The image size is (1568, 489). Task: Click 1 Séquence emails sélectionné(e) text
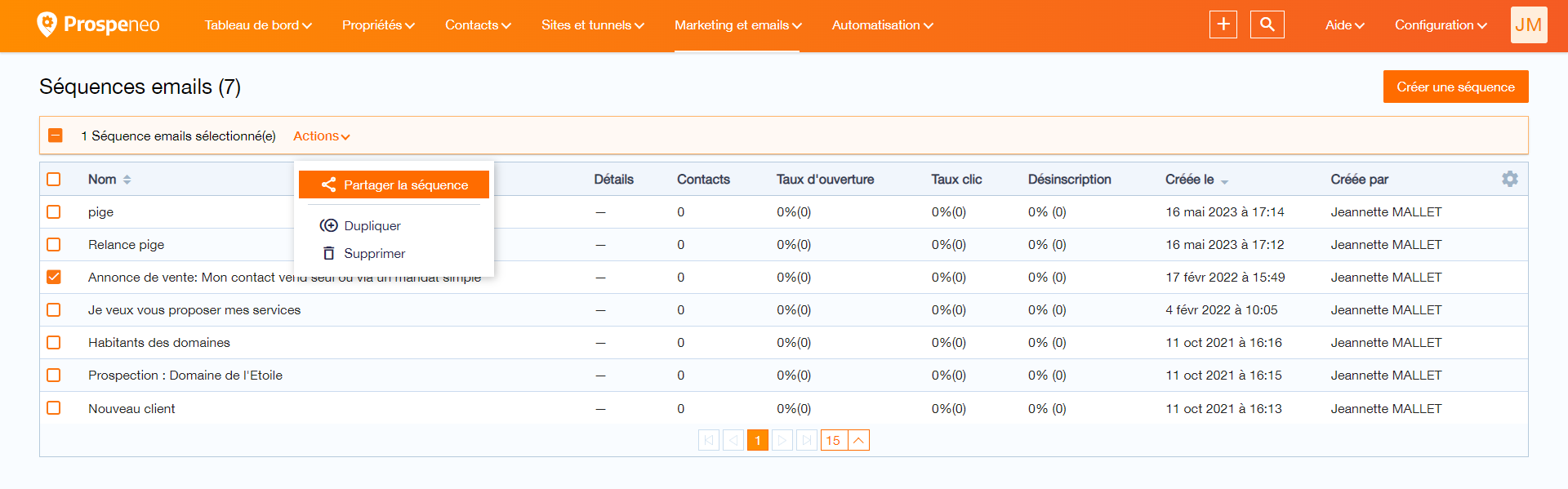[x=178, y=136]
